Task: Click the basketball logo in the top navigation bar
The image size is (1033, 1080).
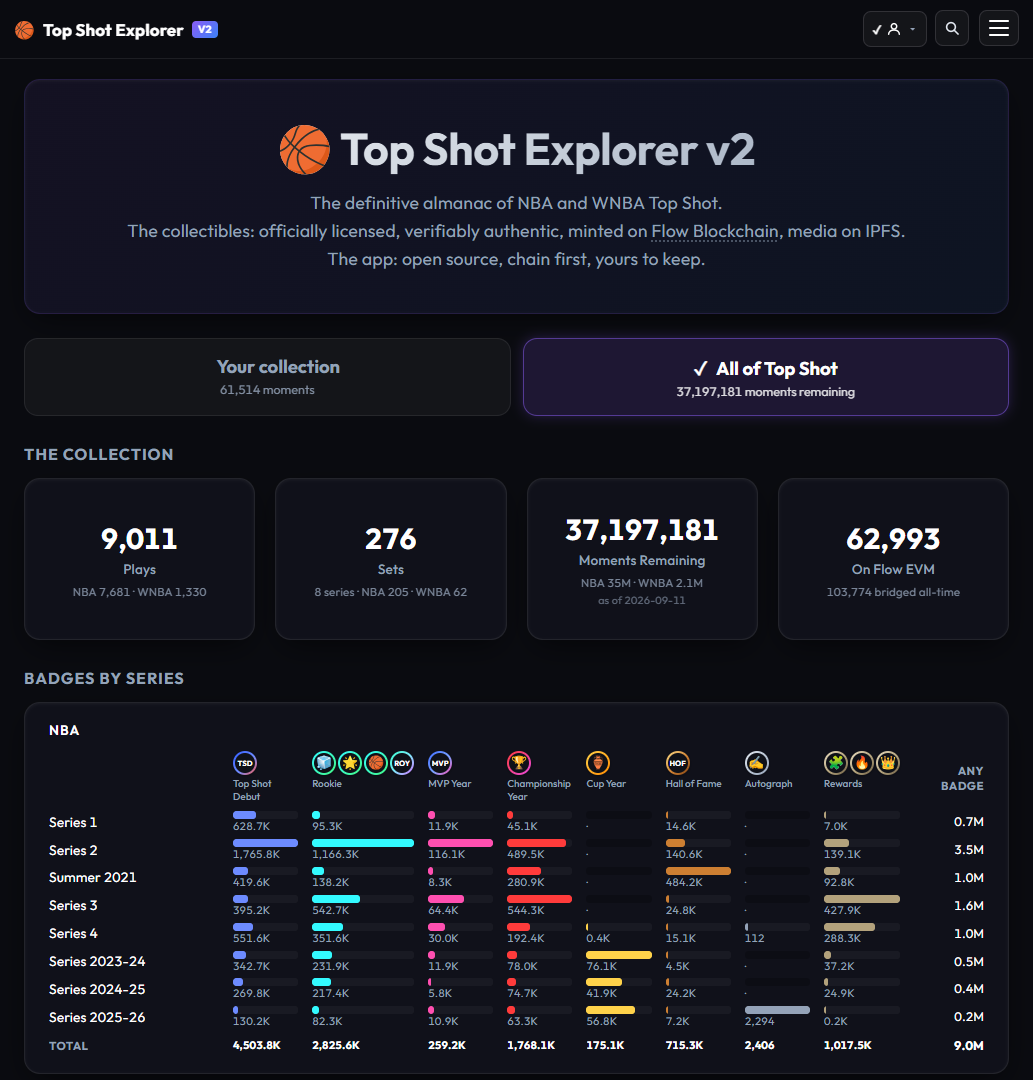Action: click(24, 30)
